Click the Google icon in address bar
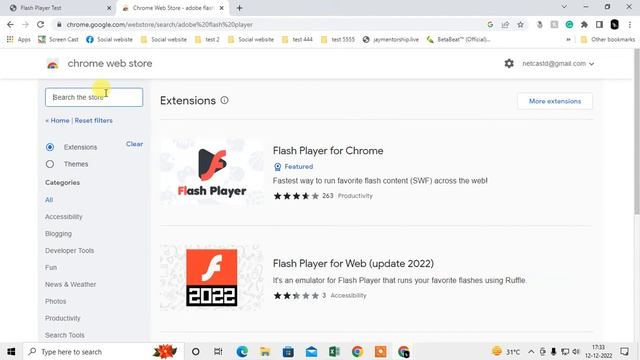The image size is (640, 360). pyautogui.click(x=490, y=24)
